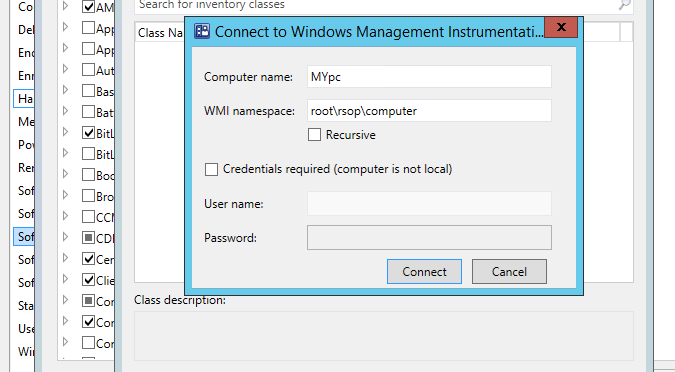Image resolution: width=675 pixels, height=372 pixels.
Task: Cancel the WMI connection dialog
Action: pos(509,272)
